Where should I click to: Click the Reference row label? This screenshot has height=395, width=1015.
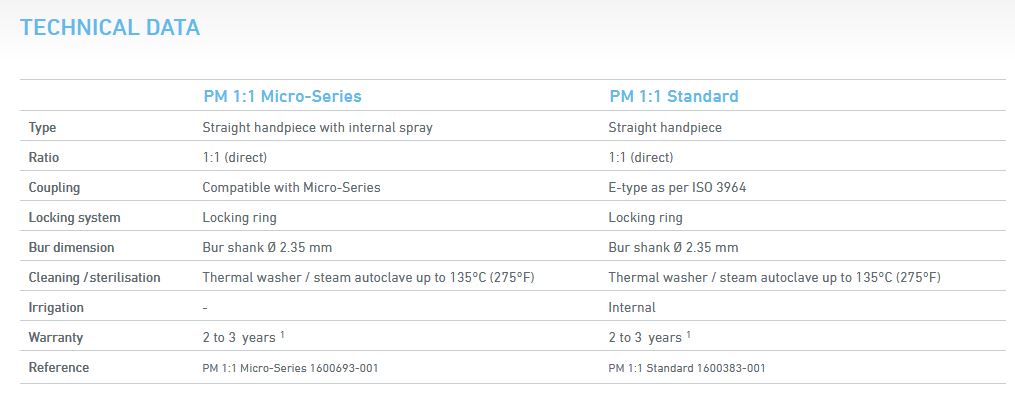pyautogui.click(x=59, y=367)
